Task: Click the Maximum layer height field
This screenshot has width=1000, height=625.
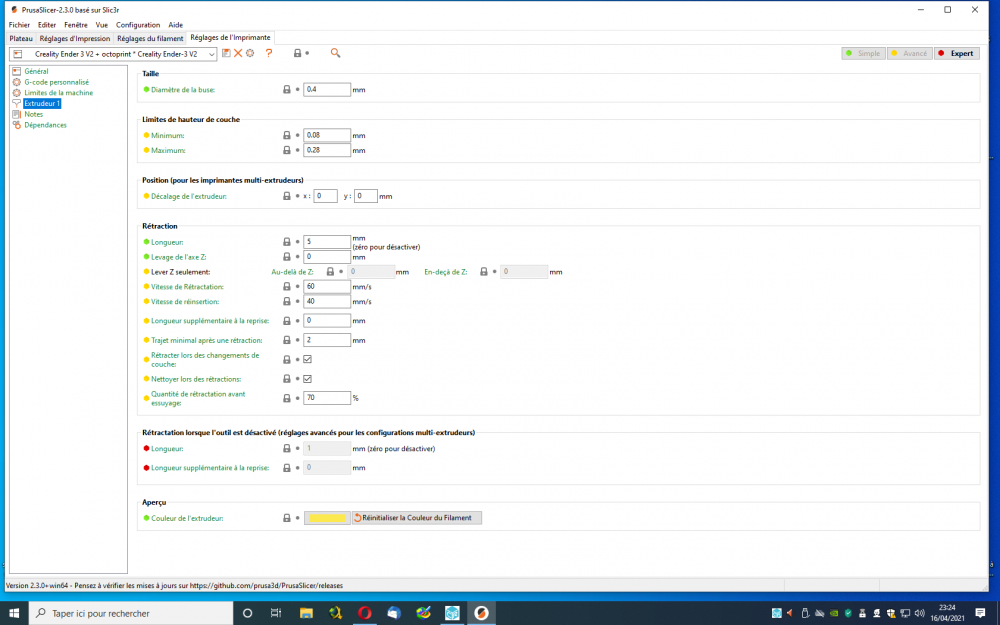Action: [327, 151]
